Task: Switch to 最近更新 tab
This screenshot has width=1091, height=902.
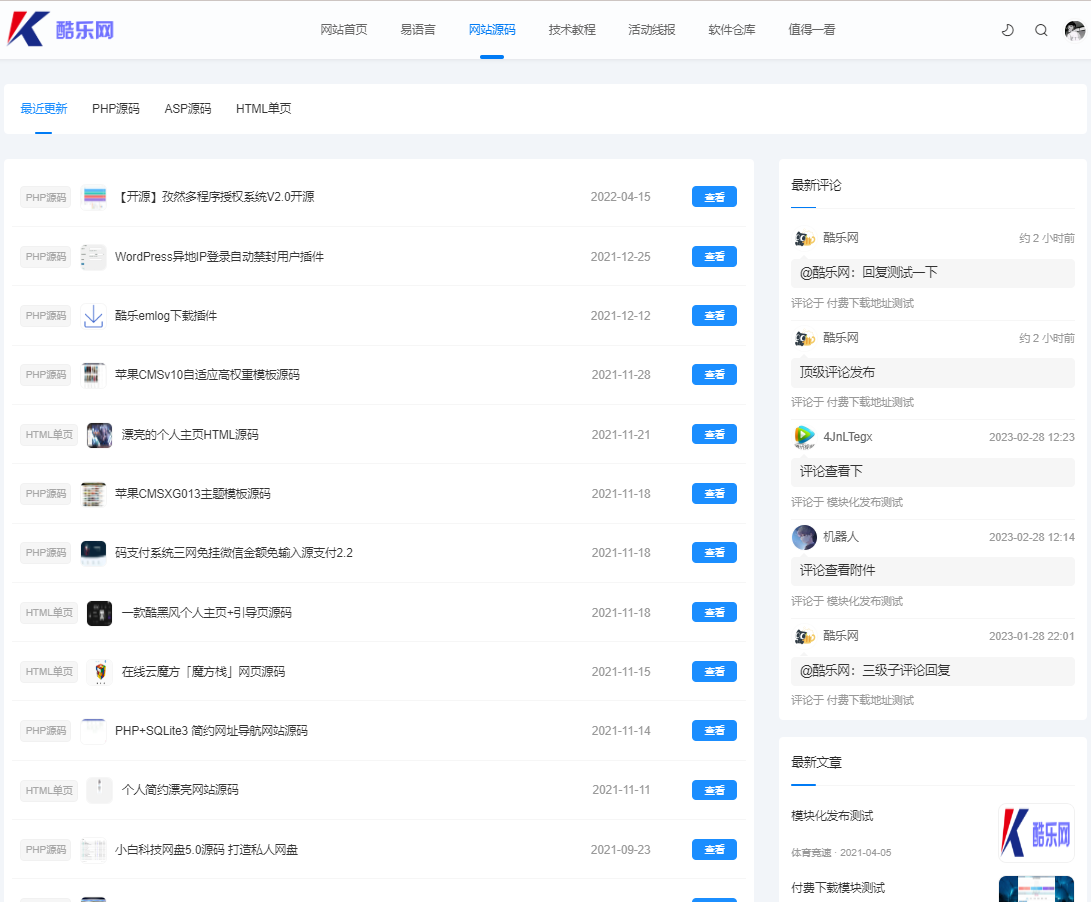Action: pyautogui.click(x=44, y=109)
